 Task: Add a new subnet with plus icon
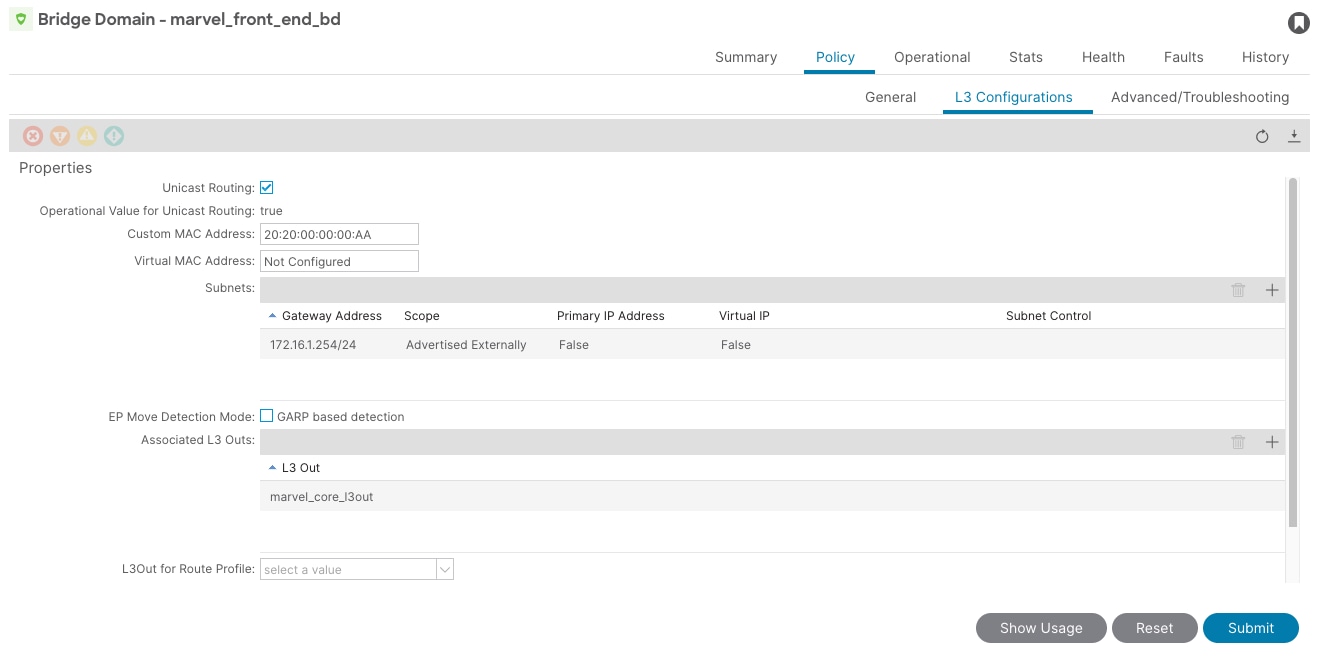coord(1272,290)
